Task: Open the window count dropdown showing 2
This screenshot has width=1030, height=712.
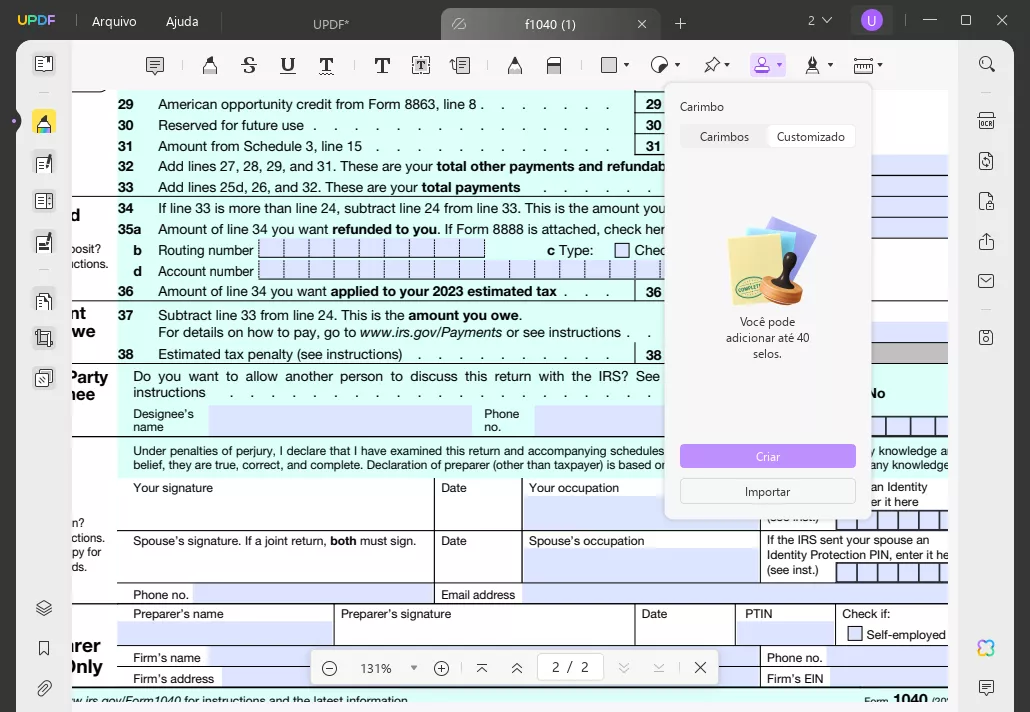Action: point(820,21)
